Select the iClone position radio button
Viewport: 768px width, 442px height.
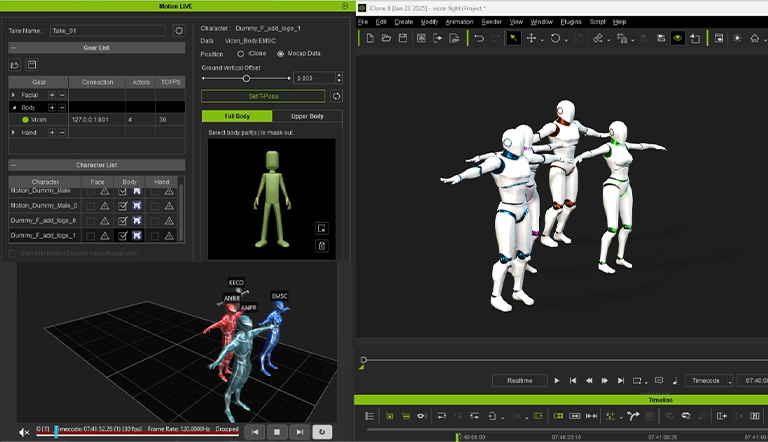pos(240,53)
